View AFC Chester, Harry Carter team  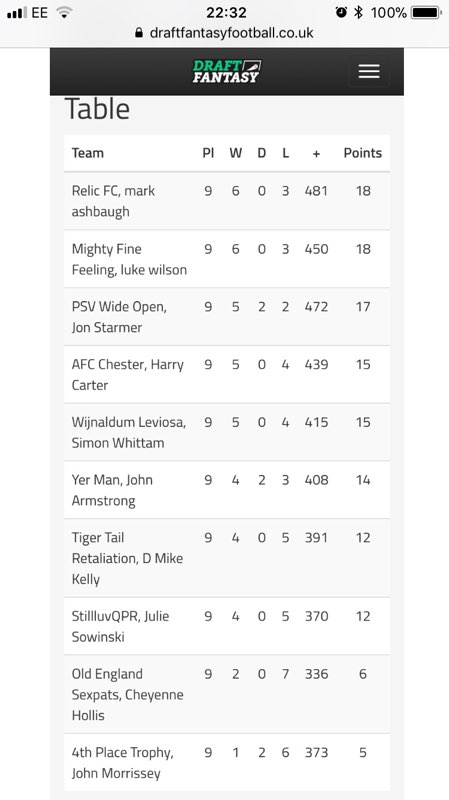point(227,374)
